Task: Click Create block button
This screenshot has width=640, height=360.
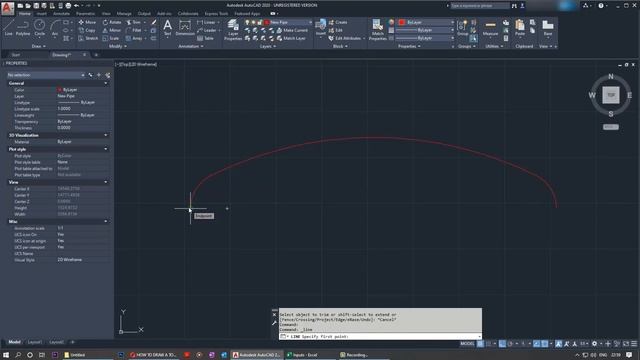Action: tap(338, 22)
